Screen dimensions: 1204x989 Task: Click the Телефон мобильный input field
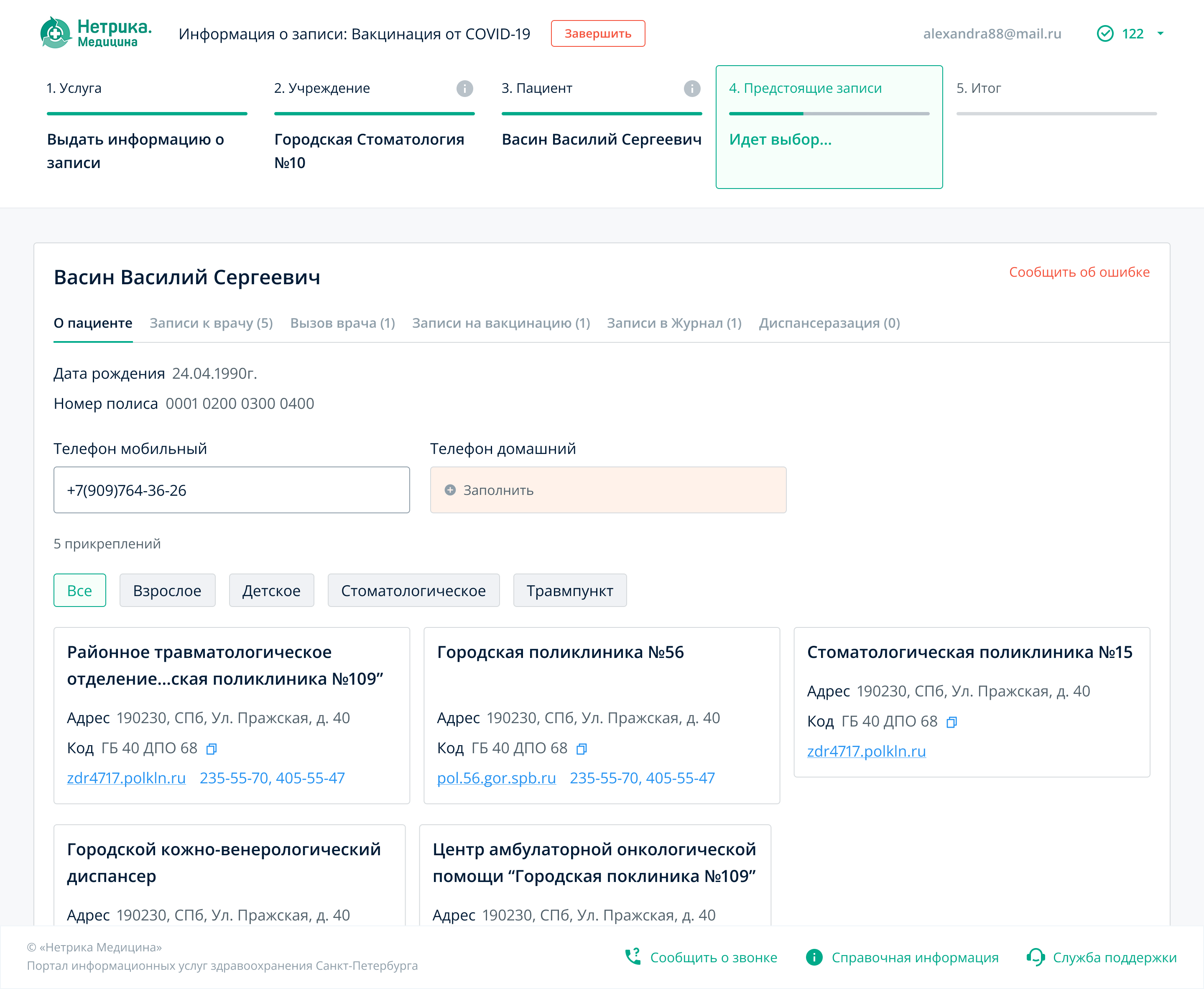[x=231, y=490]
